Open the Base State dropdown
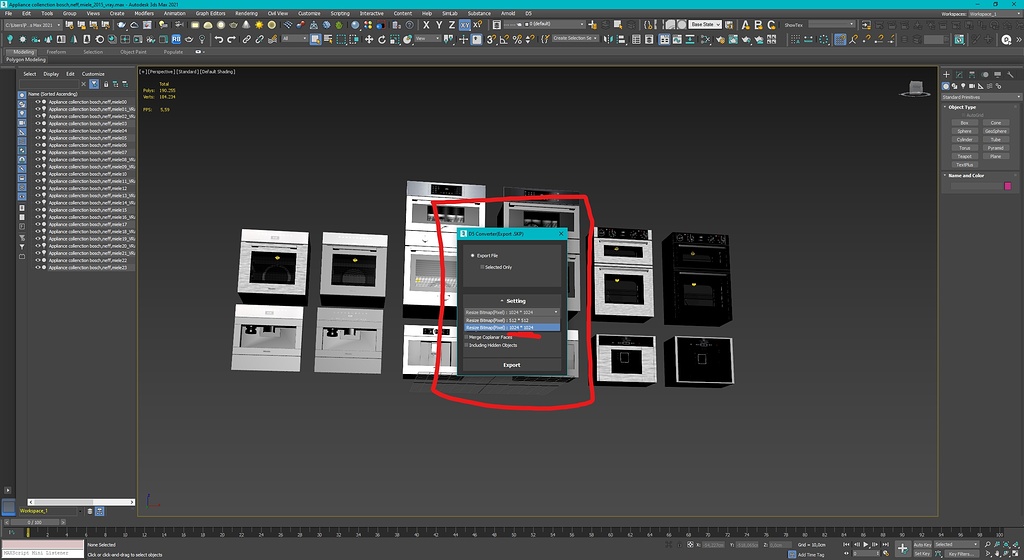Image resolution: width=1024 pixels, height=560 pixels. (705, 24)
